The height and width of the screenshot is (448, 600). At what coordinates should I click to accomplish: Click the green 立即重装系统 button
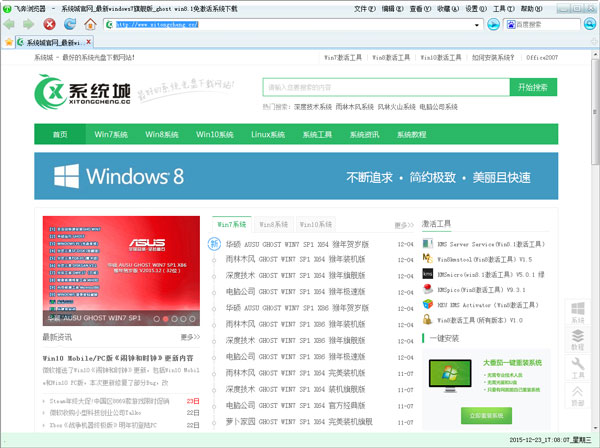(486, 415)
